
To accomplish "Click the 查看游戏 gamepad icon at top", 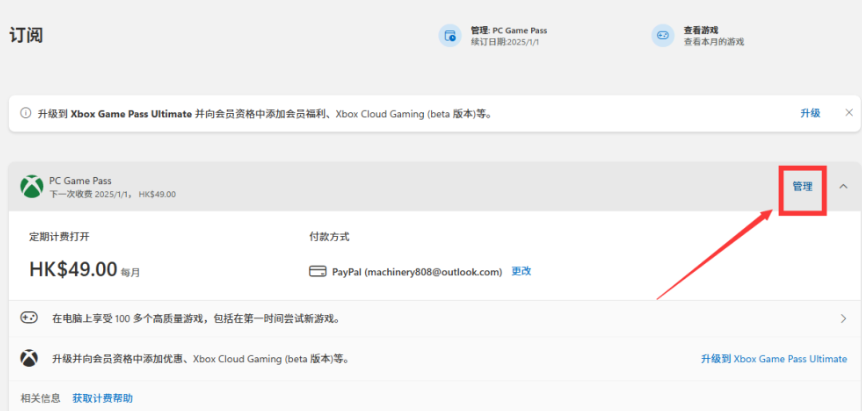I will [x=662, y=36].
